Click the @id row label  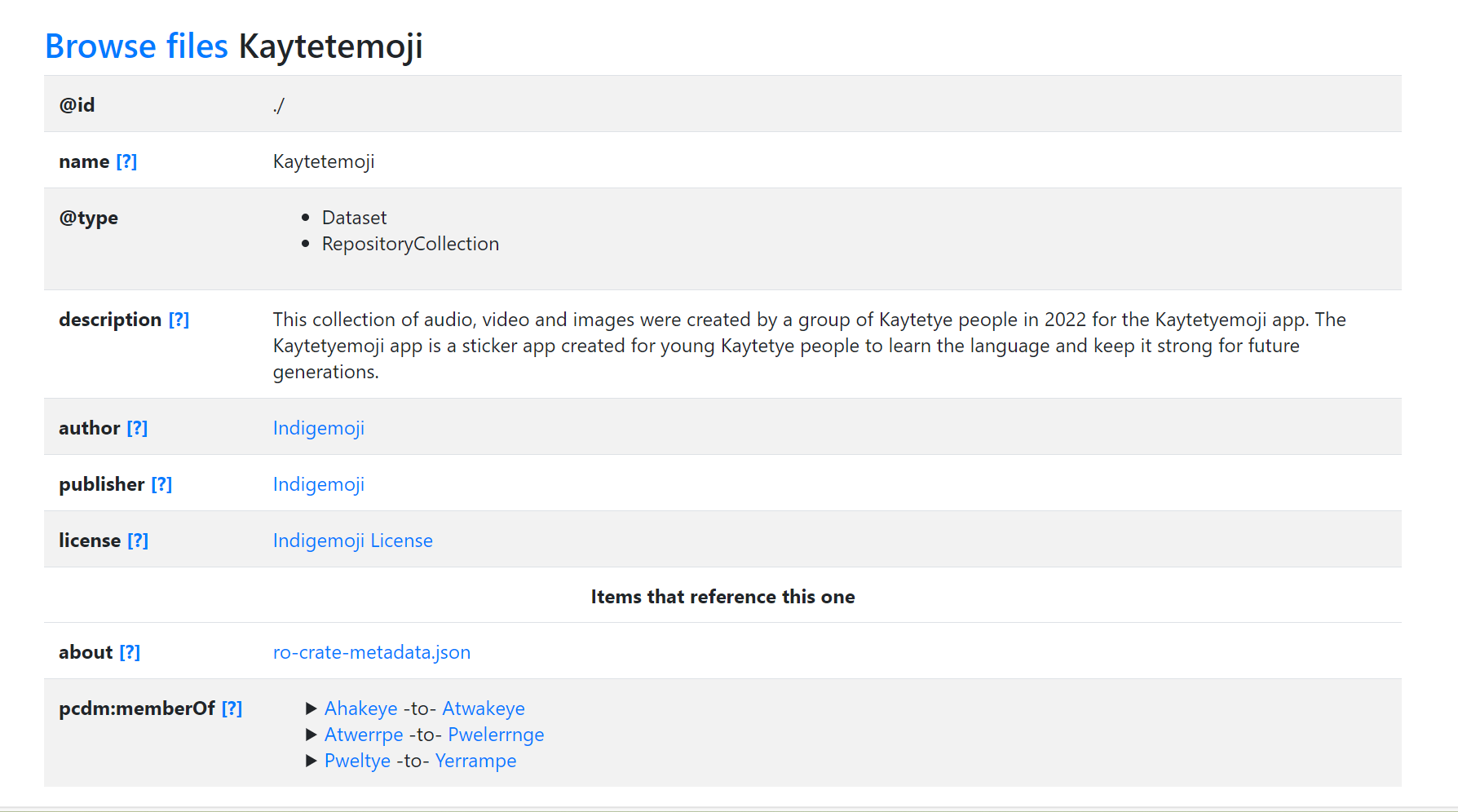pyautogui.click(x=77, y=105)
